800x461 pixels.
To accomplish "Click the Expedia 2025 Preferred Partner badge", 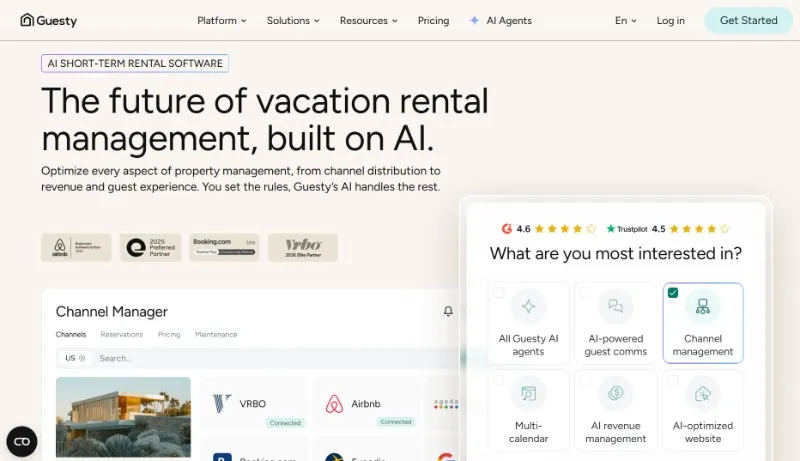I will [151, 248].
